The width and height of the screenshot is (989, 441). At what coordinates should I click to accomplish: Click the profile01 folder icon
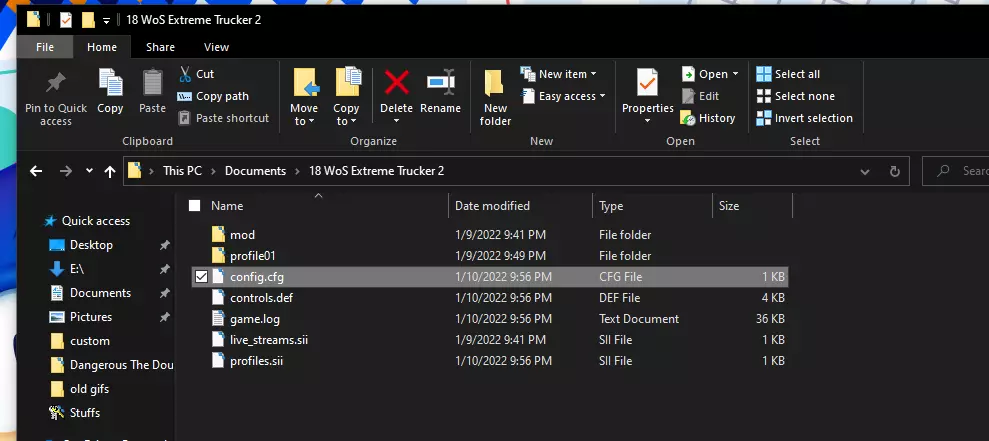click(218, 256)
